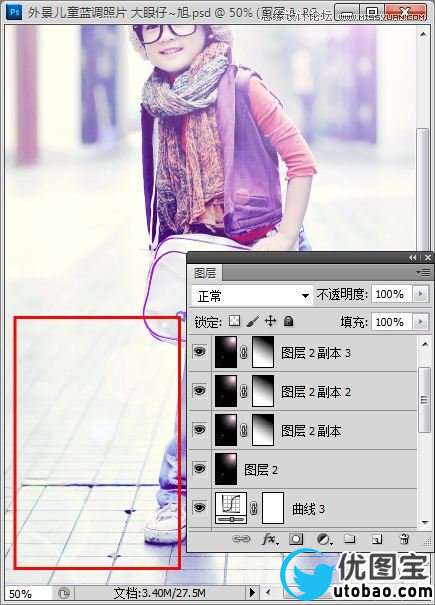Click the delete layer trash icon

(x=404, y=539)
